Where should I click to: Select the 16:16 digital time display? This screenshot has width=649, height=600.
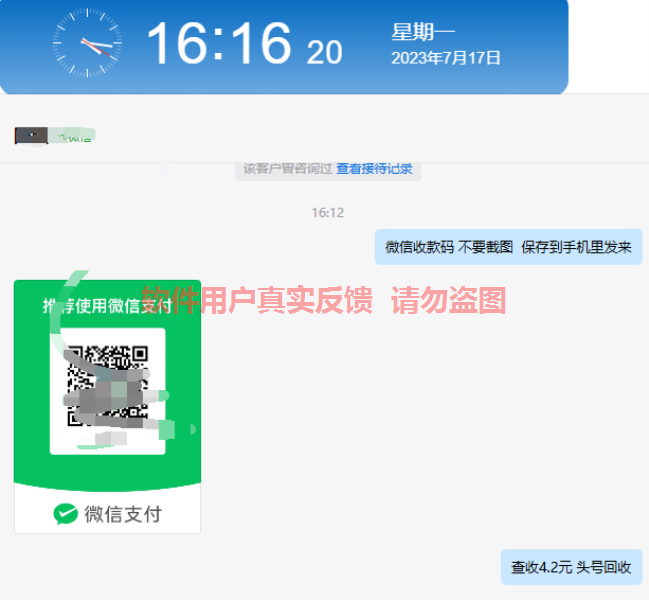[219, 43]
